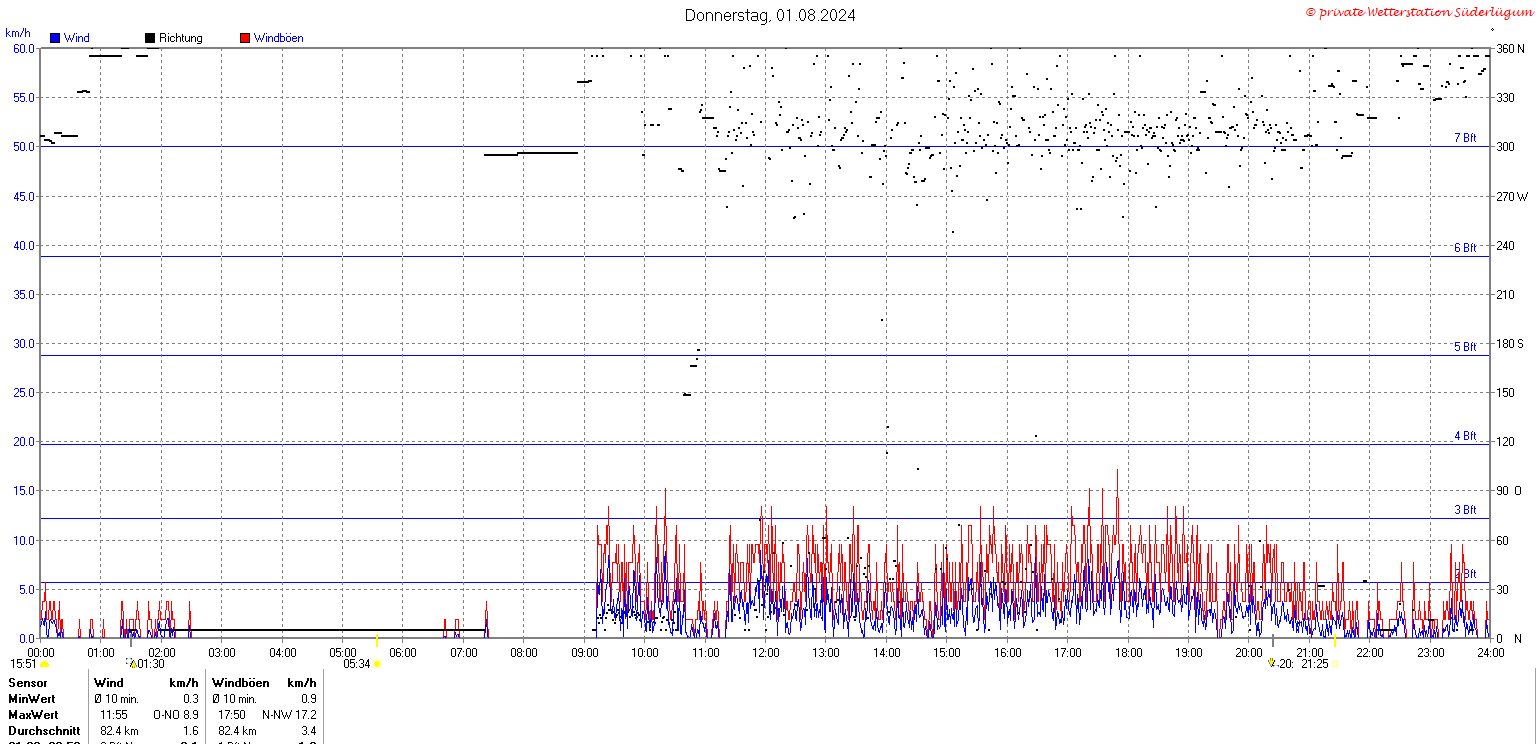Image resolution: width=1536 pixels, height=744 pixels.
Task: Click the yellow sunrise icon at 05:34
Action: tap(377, 663)
